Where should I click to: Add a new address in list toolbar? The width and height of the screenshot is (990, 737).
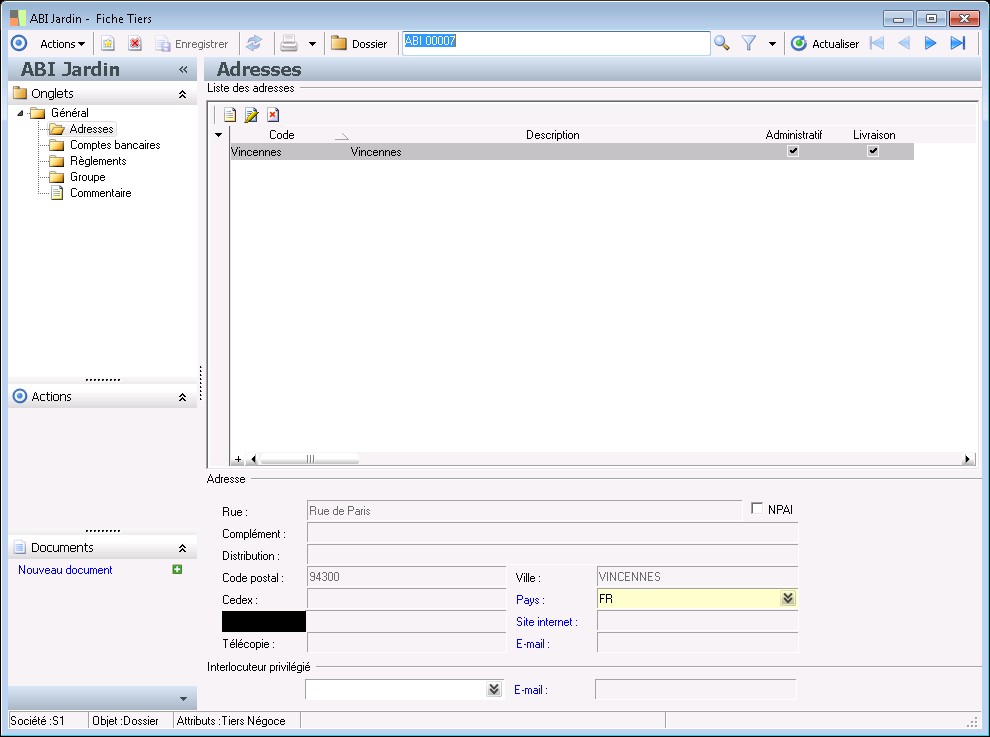[x=229, y=115]
